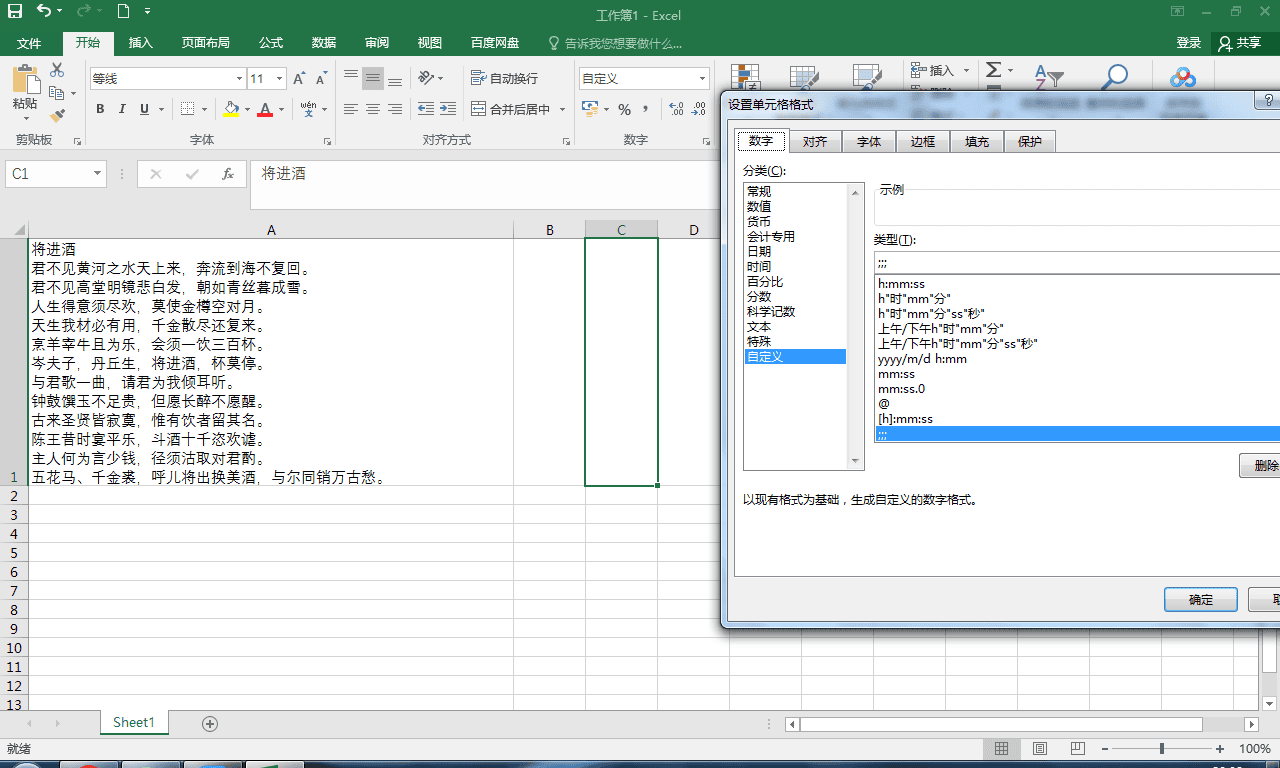Open the Formulas (公式) ribbon tab
Image resolution: width=1280 pixels, height=768 pixels.
pyautogui.click(x=271, y=43)
